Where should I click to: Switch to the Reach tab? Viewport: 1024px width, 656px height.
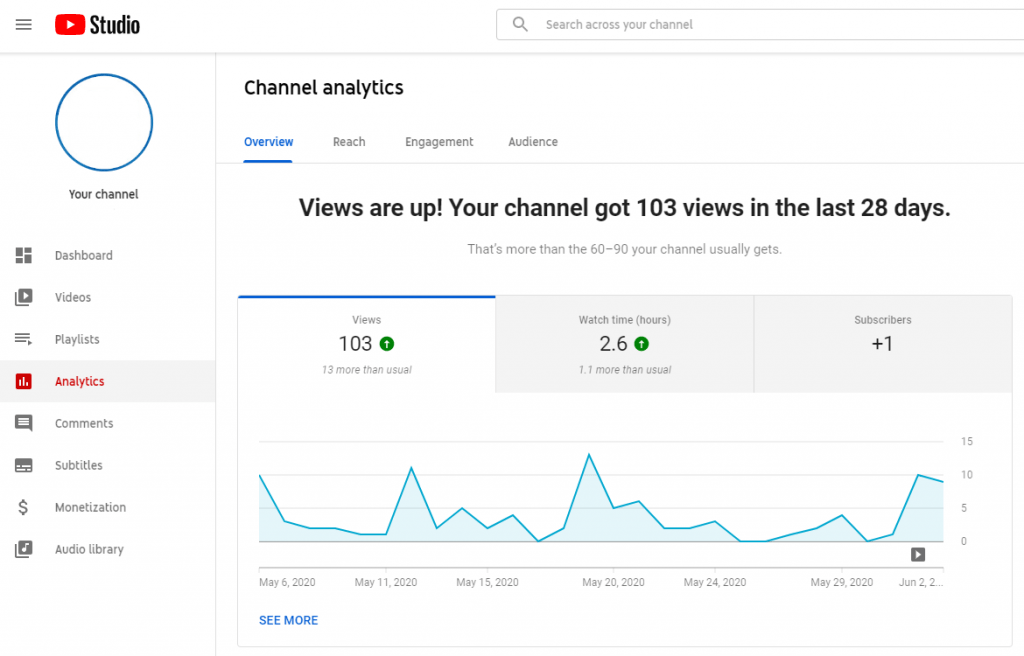[x=349, y=142]
